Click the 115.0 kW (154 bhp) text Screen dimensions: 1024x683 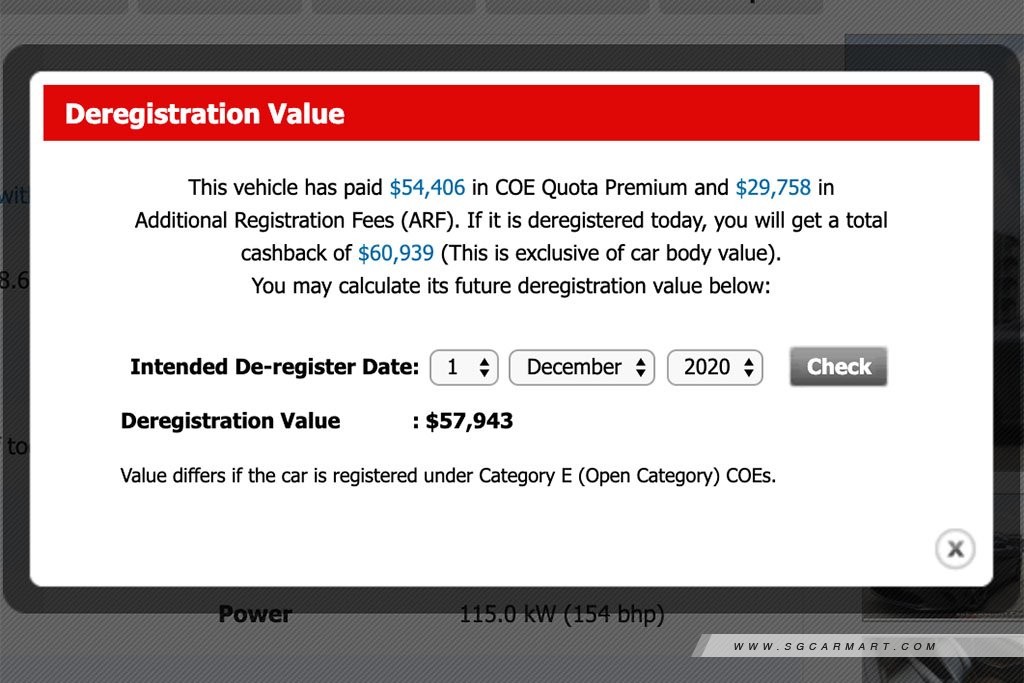click(562, 614)
